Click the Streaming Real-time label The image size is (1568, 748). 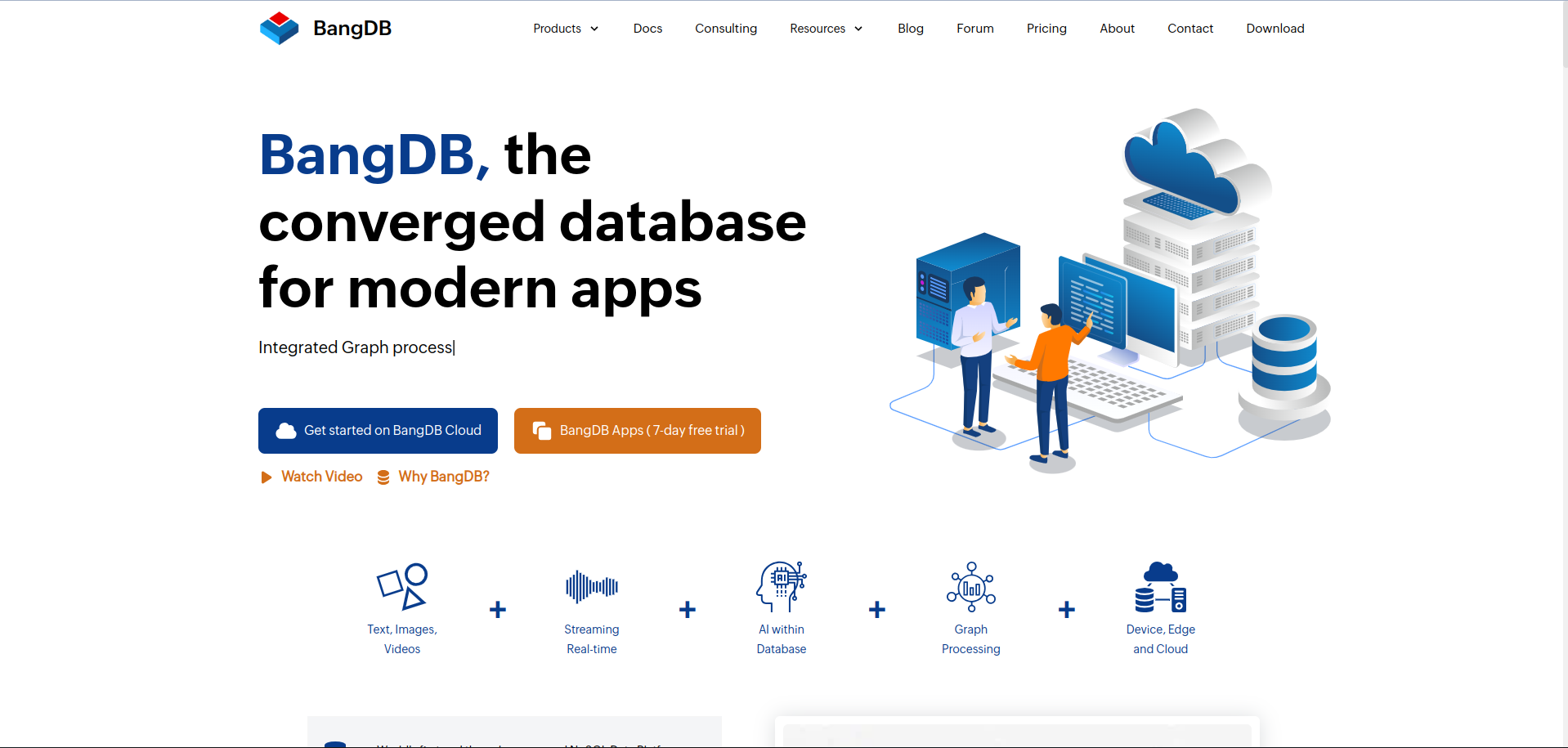tap(592, 639)
